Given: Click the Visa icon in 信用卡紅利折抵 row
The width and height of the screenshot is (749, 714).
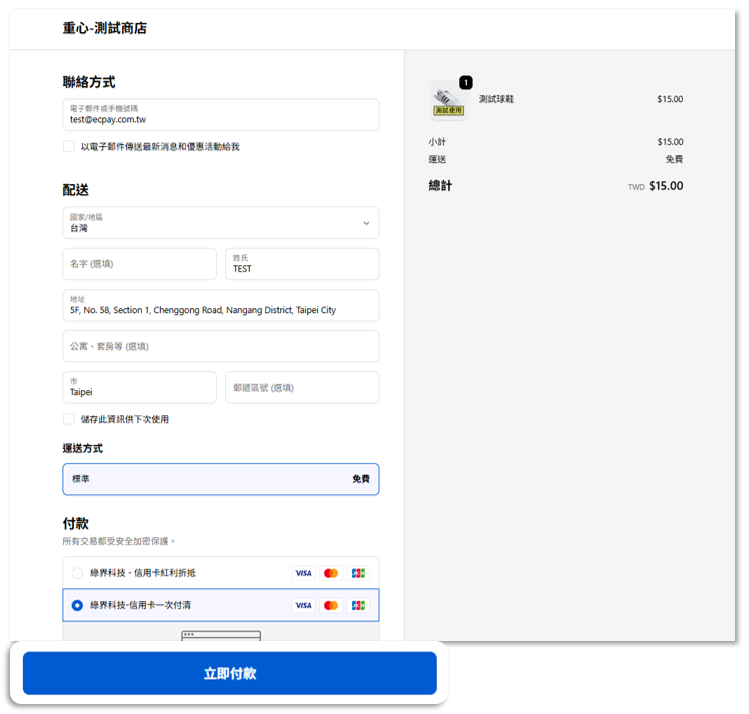Looking at the screenshot, I should pyautogui.click(x=303, y=573).
